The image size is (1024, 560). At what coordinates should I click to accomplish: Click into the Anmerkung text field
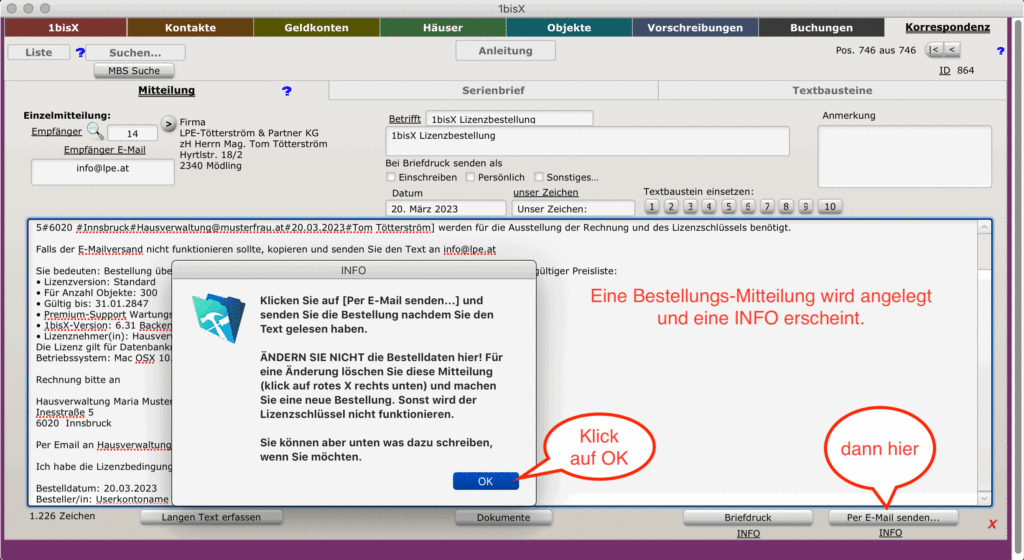point(904,156)
